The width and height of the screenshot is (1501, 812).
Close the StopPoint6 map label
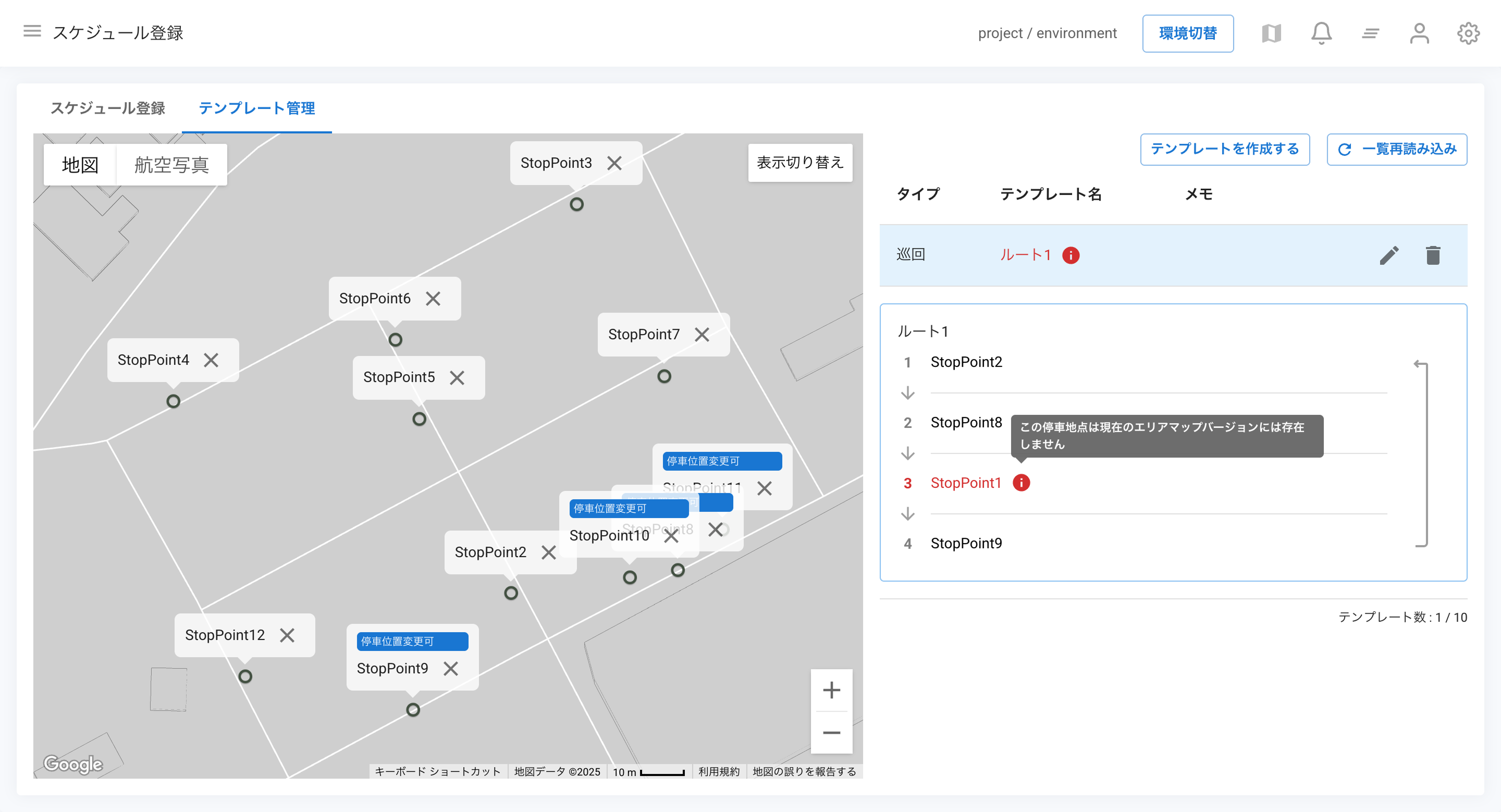tap(433, 299)
